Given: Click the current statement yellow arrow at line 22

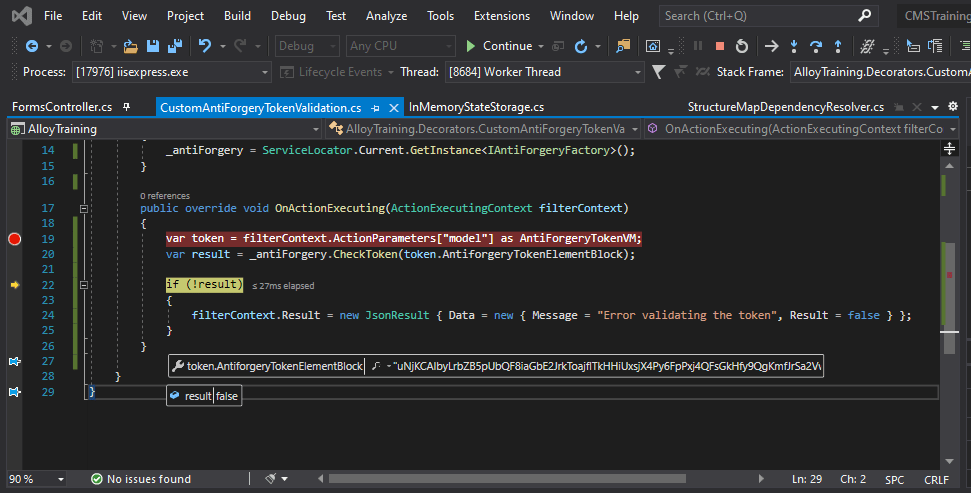Looking at the screenshot, I should (x=15, y=285).
